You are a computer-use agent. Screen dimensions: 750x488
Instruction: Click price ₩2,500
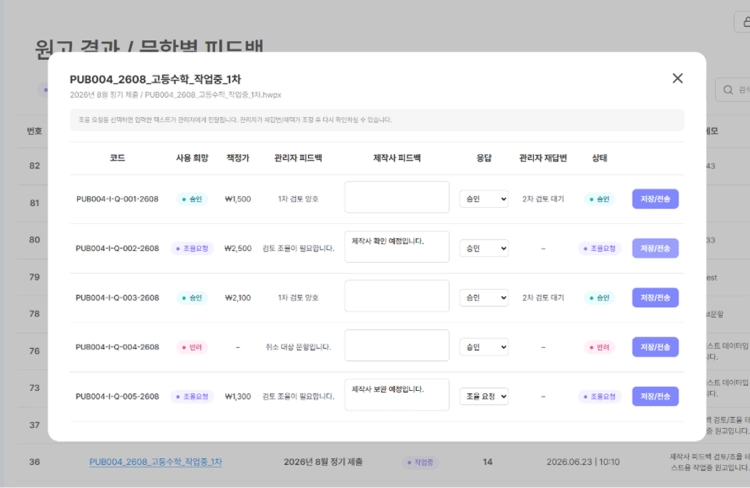tap(238, 248)
